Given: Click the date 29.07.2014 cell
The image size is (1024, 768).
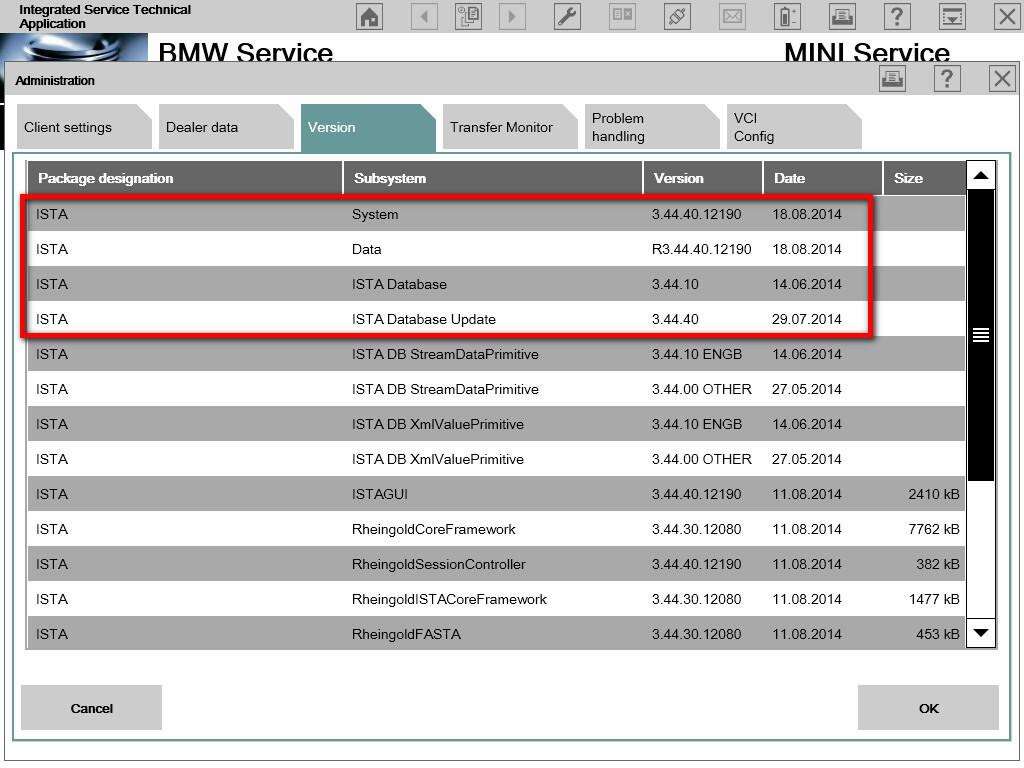Looking at the screenshot, I should (x=807, y=319).
